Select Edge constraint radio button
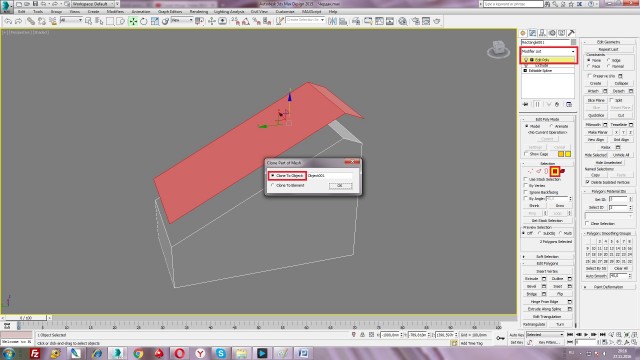640x360 pixels. click(608, 60)
